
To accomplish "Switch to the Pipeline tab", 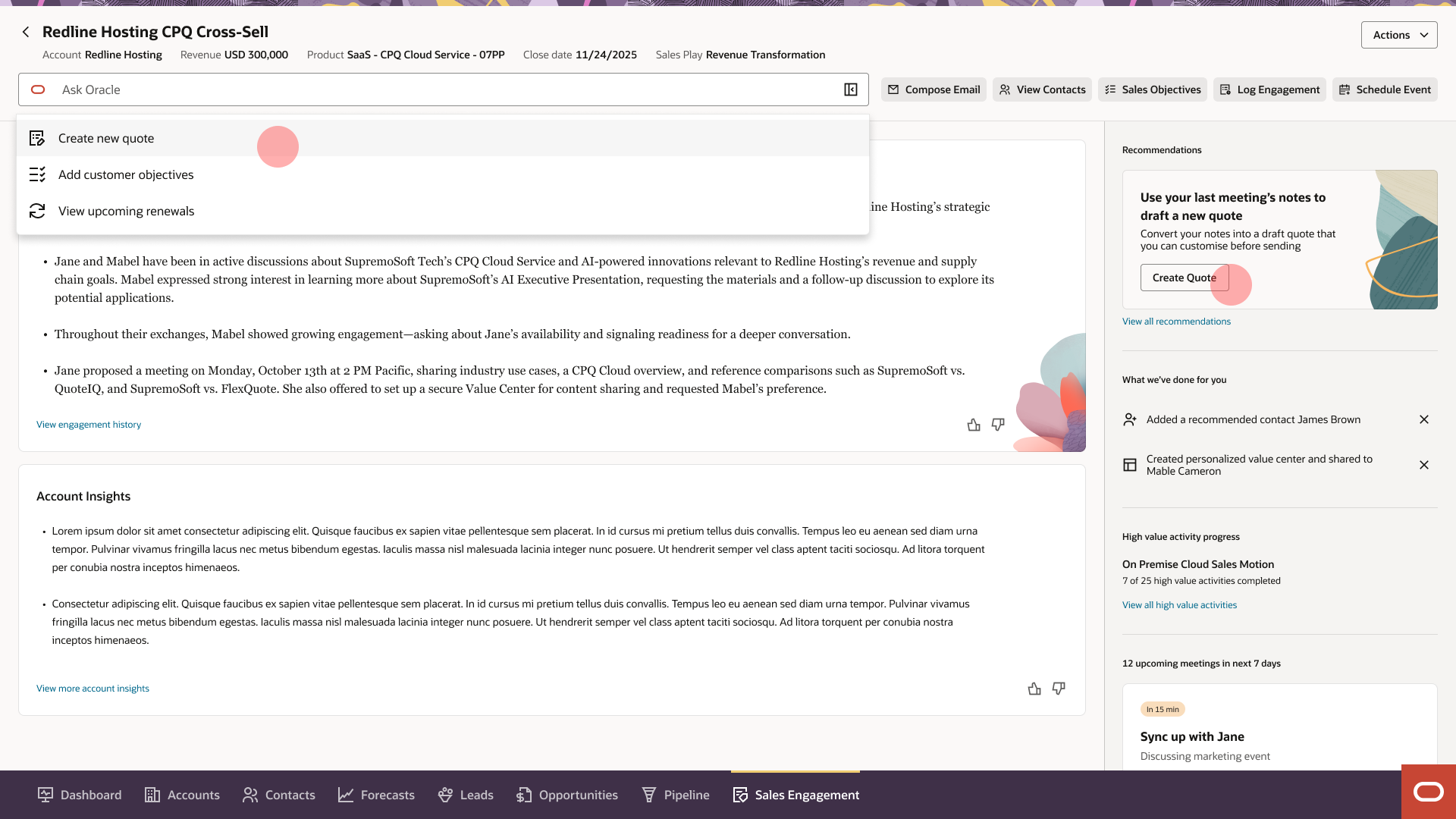I will coord(676,795).
